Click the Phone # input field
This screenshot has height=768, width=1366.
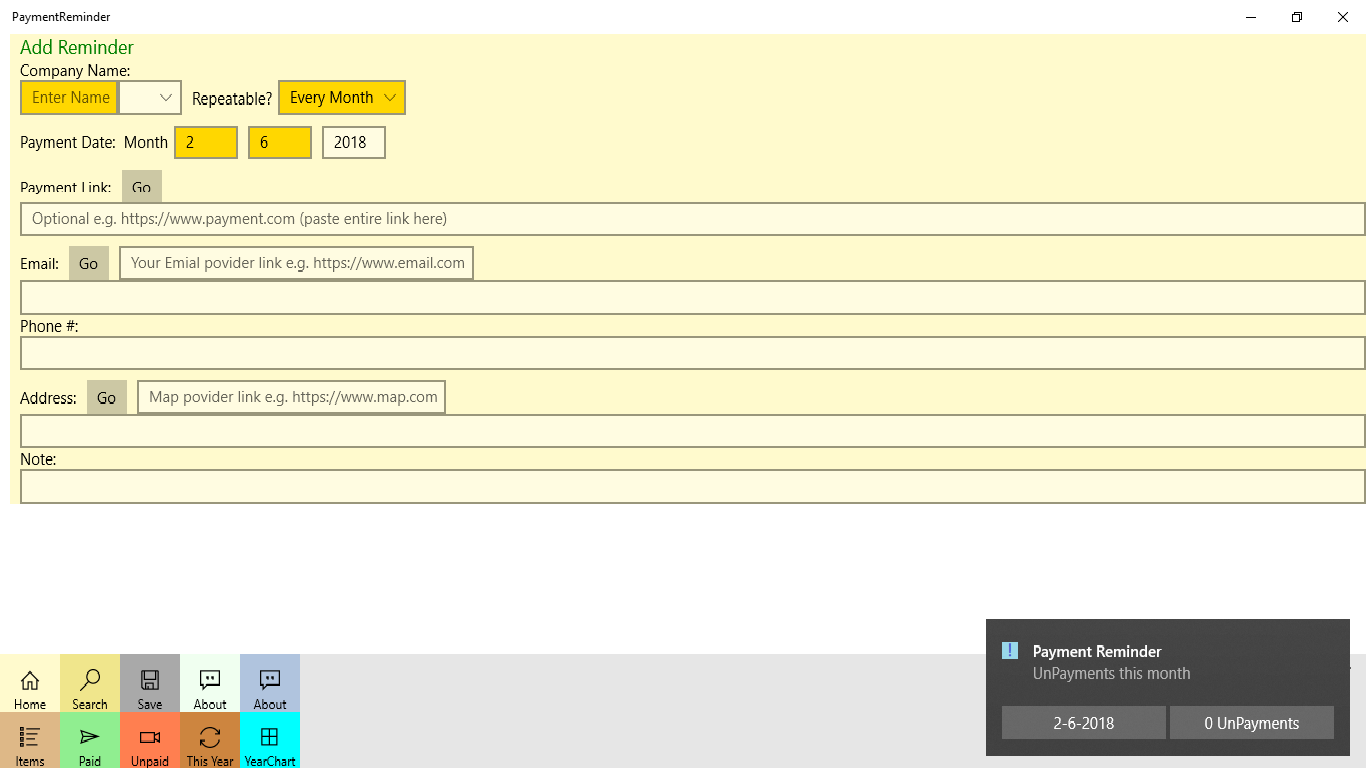(693, 353)
